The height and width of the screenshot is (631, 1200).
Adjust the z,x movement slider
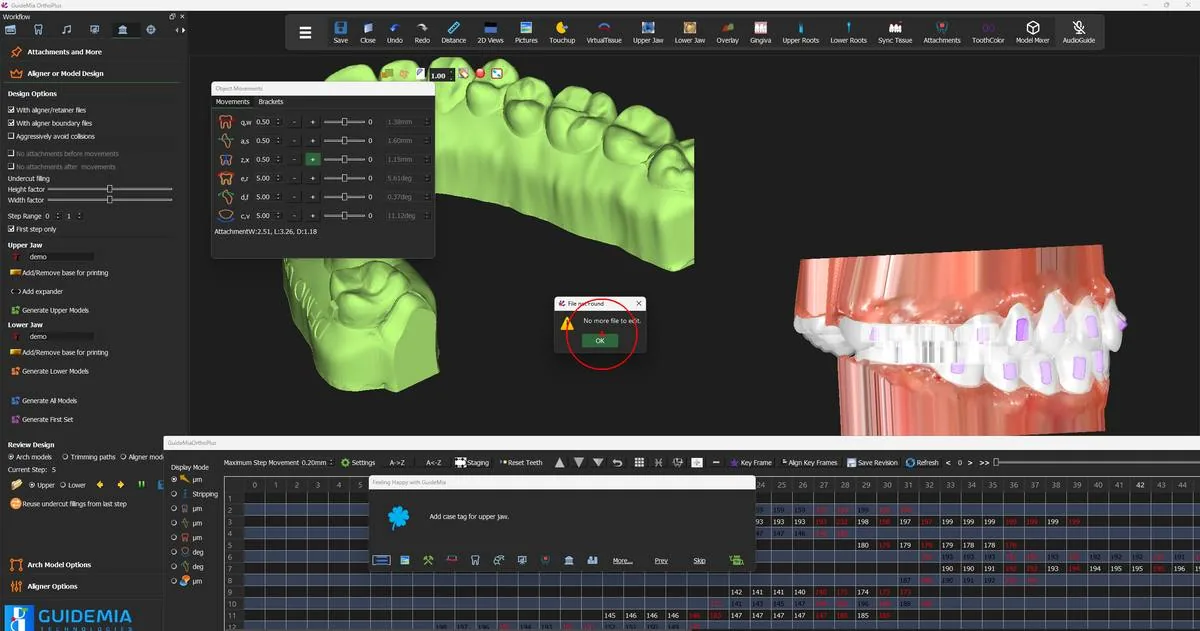tap(343, 159)
